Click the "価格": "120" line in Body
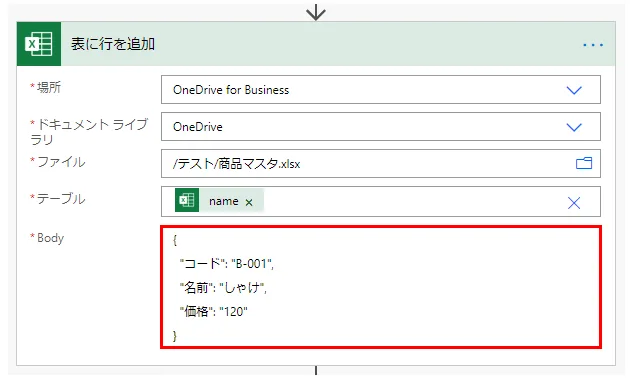The width and height of the screenshot is (638, 379). coord(214,311)
